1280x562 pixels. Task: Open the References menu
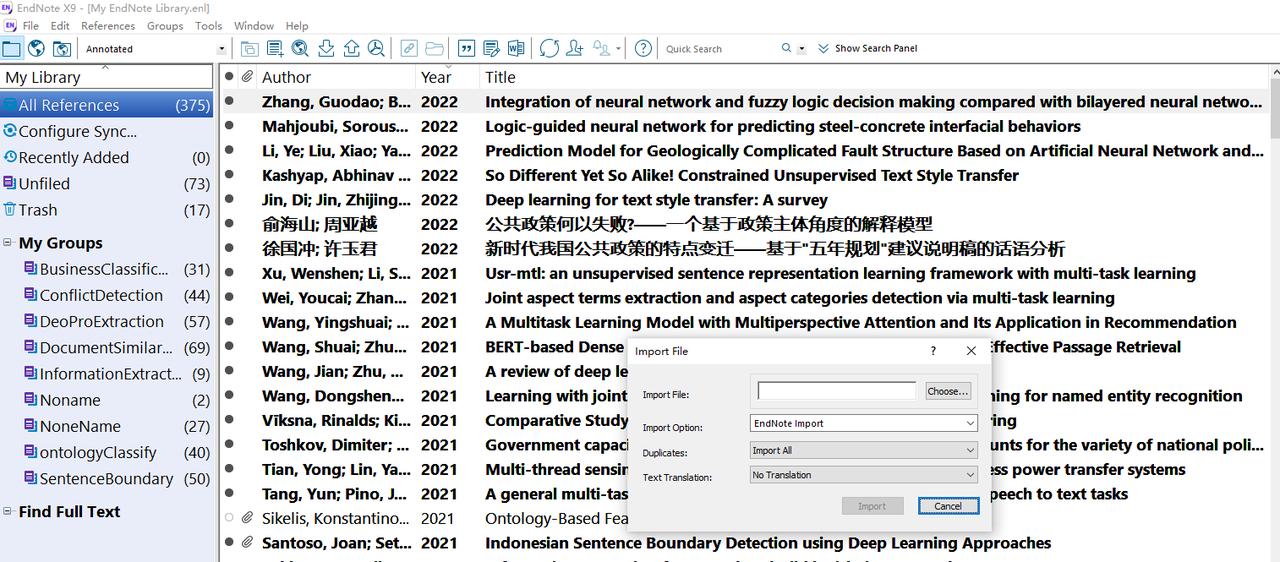click(x=108, y=26)
